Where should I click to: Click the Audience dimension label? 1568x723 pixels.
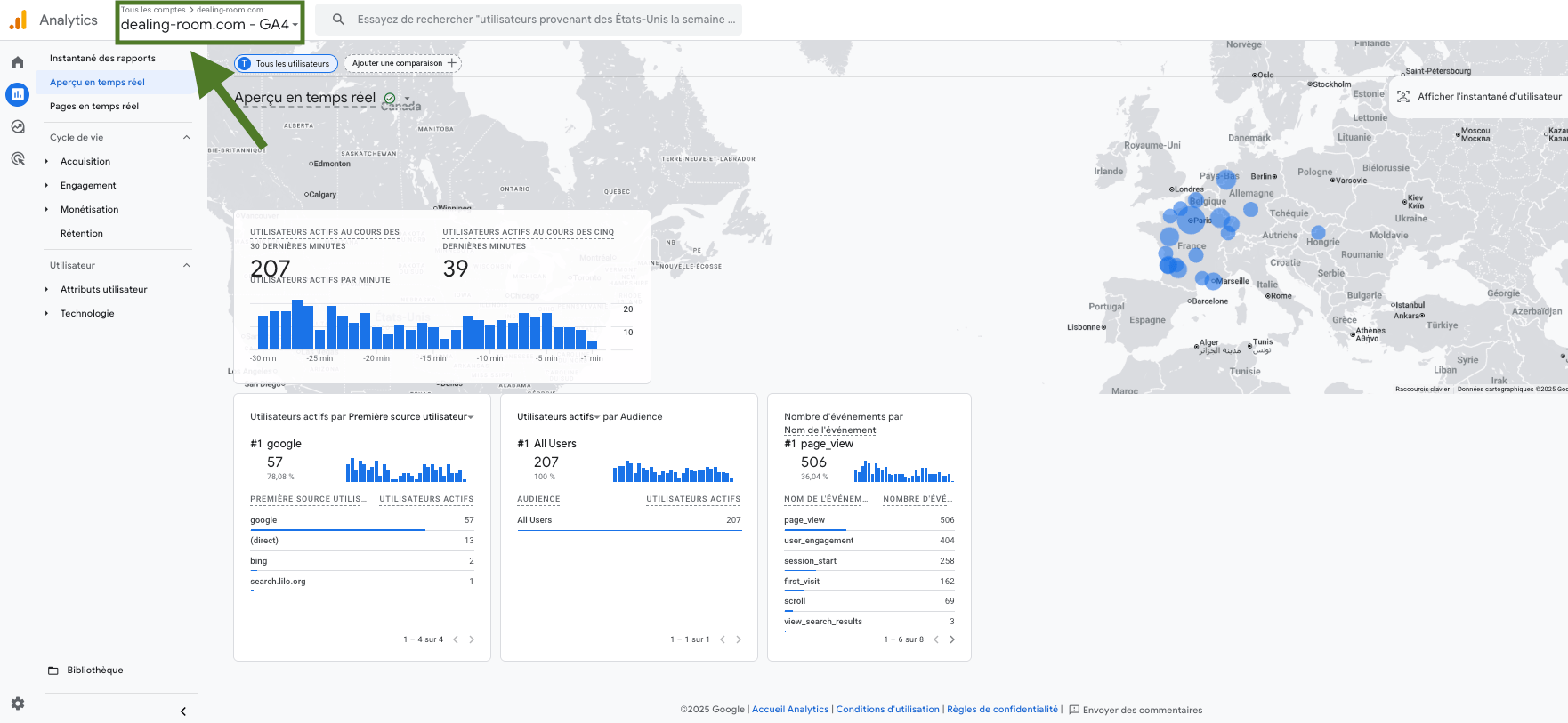[641, 416]
